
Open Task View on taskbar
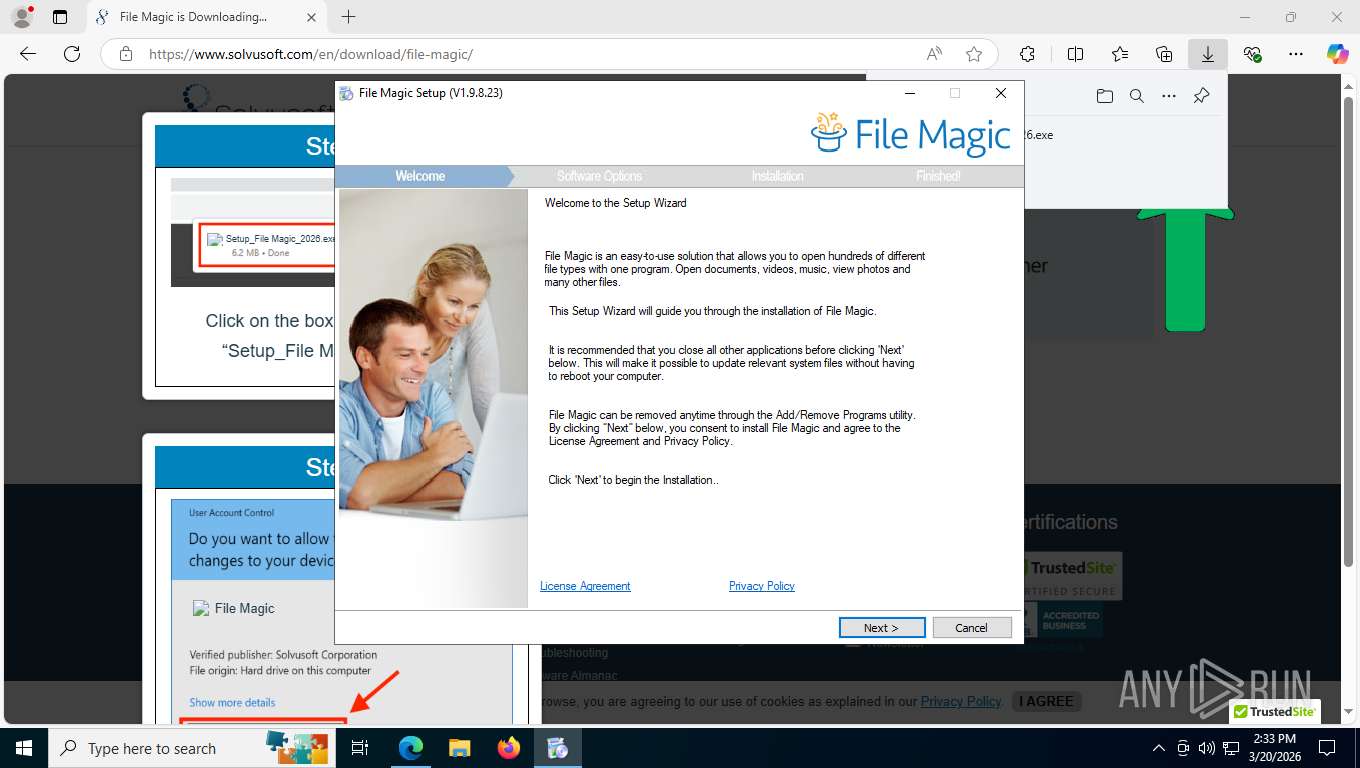click(x=360, y=748)
